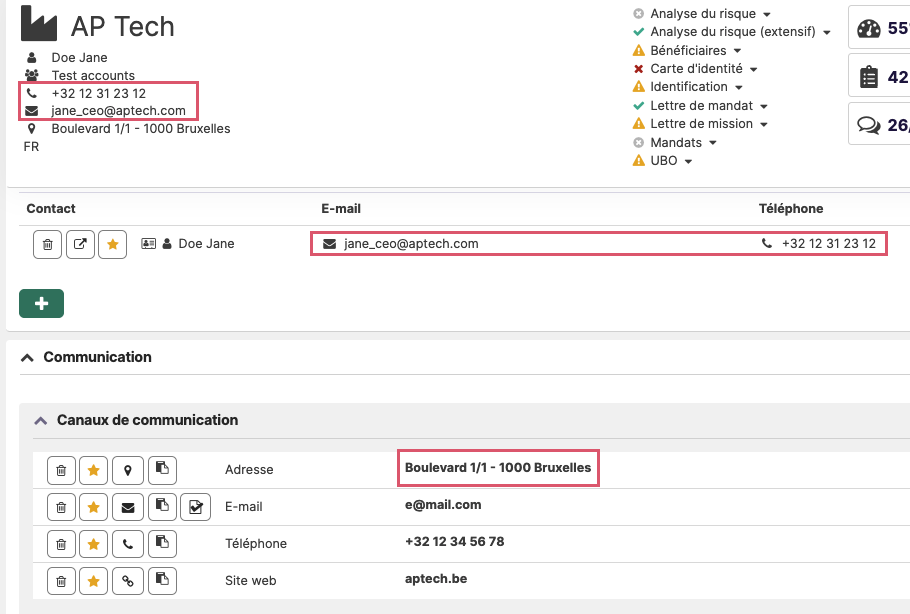The height and width of the screenshot is (614, 910).
Task: Click header phone number +32 12 31 23 12
Action: tap(99, 93)
